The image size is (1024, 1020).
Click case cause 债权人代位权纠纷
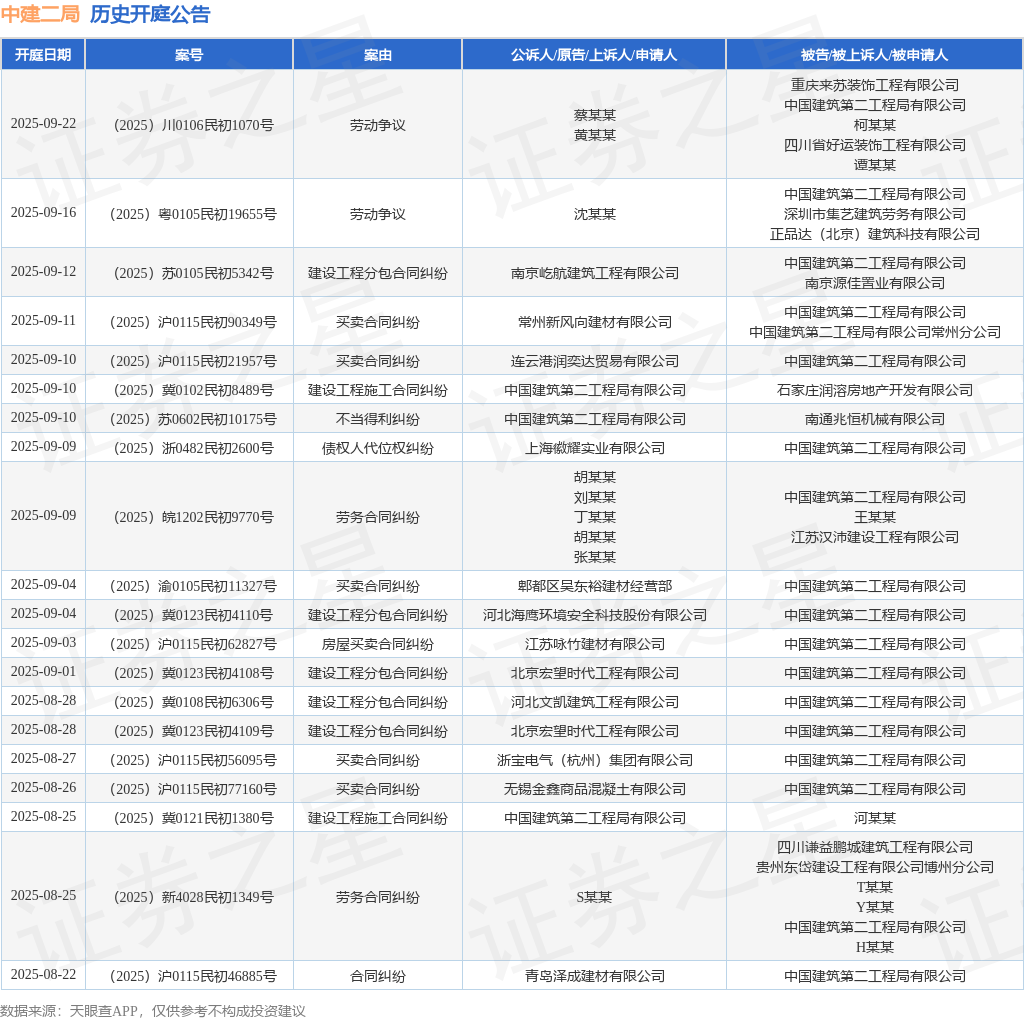(x=377, y=448)
